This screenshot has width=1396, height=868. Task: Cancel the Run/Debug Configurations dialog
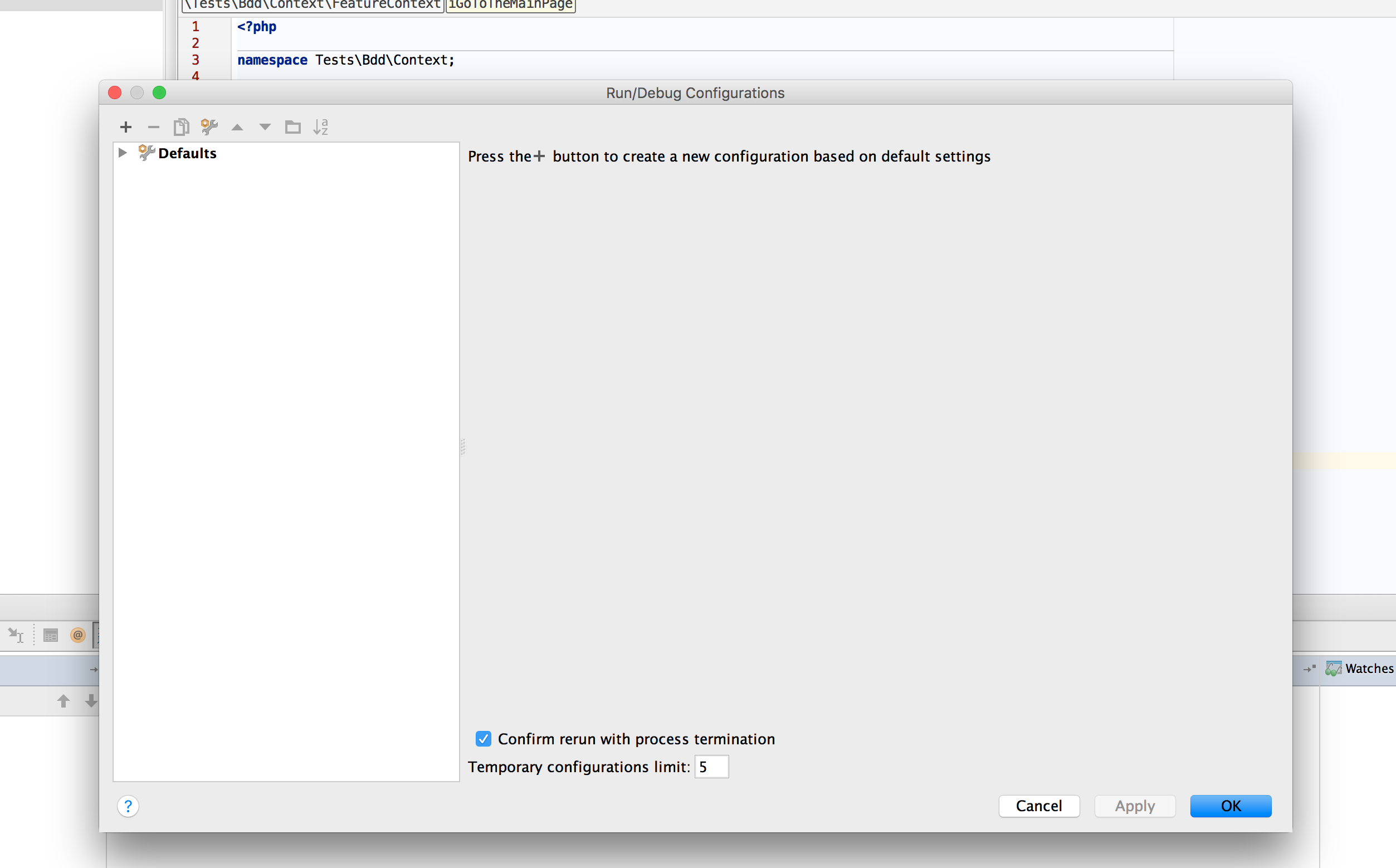1039,806
